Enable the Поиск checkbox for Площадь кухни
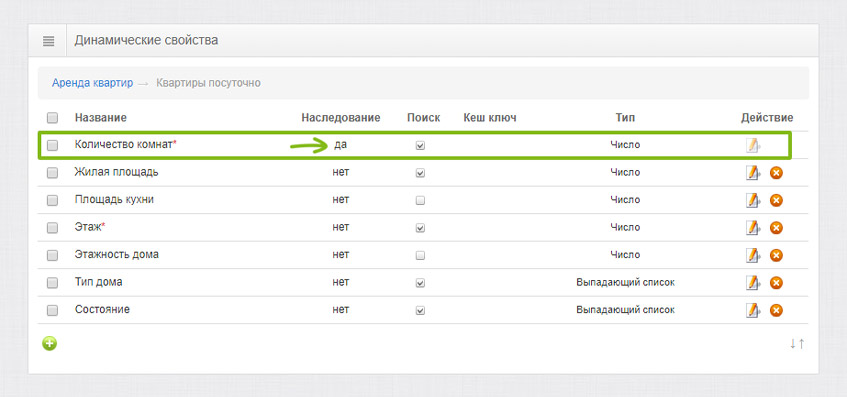Screen dimensions: 847x397 pos(420,200)
